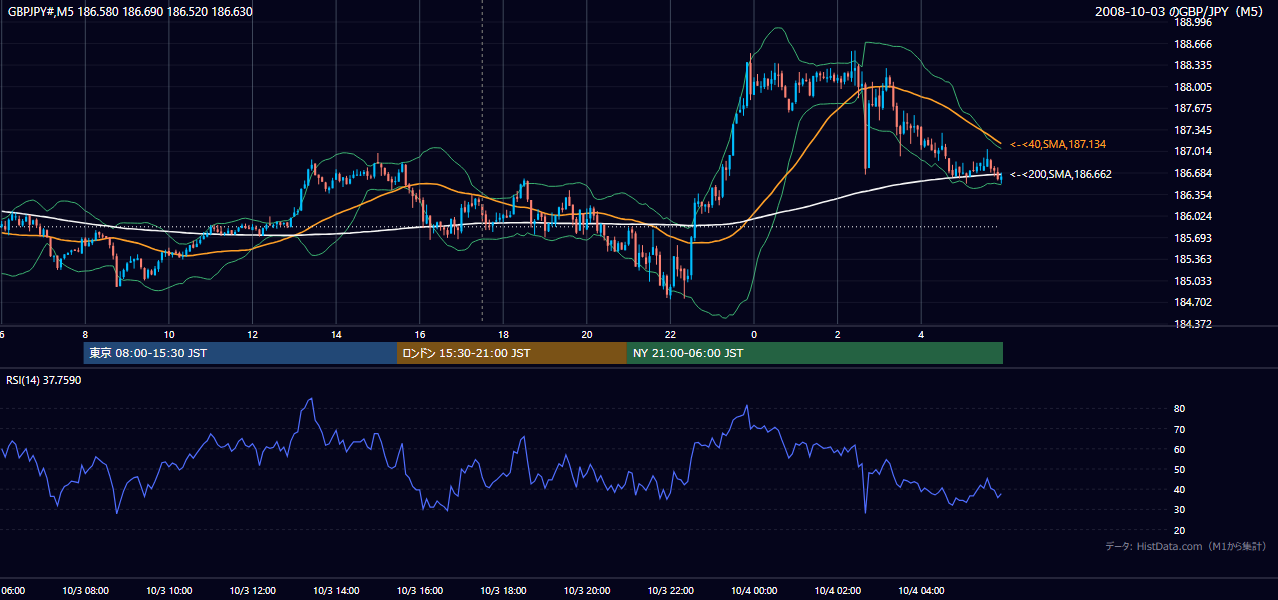The image size is (1278, 600).
Task: Click the hour 18 tick on chart axis
Action: pyautogui.click(x=503, y=334)
